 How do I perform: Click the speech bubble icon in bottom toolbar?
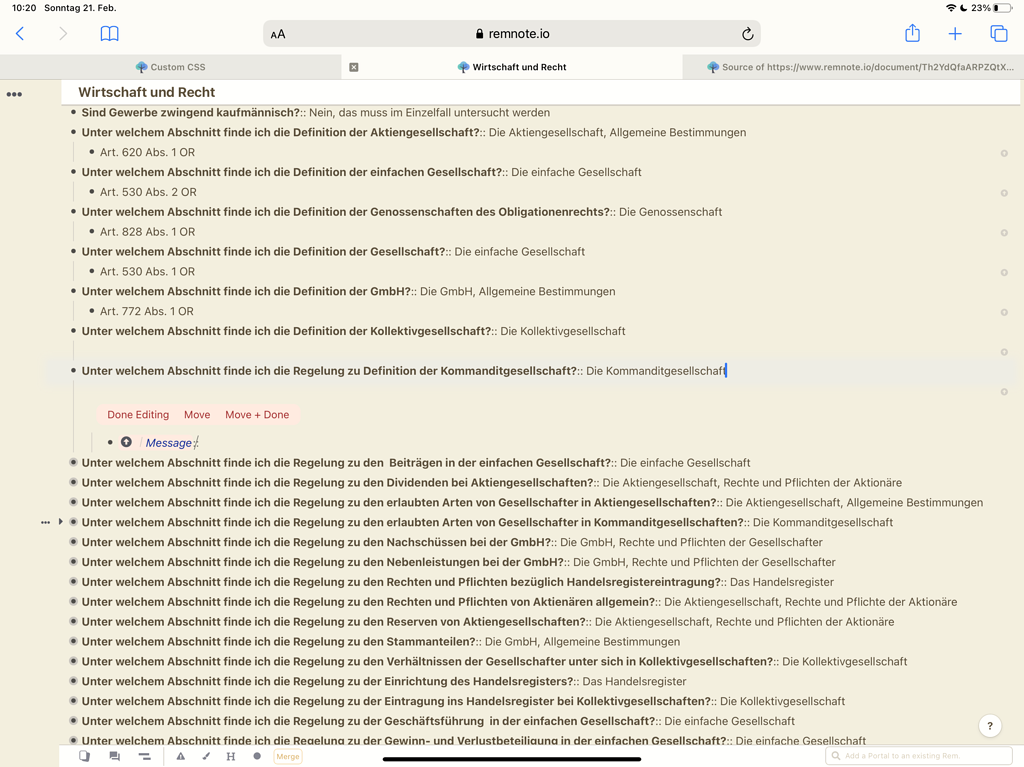tap(114, 756)
